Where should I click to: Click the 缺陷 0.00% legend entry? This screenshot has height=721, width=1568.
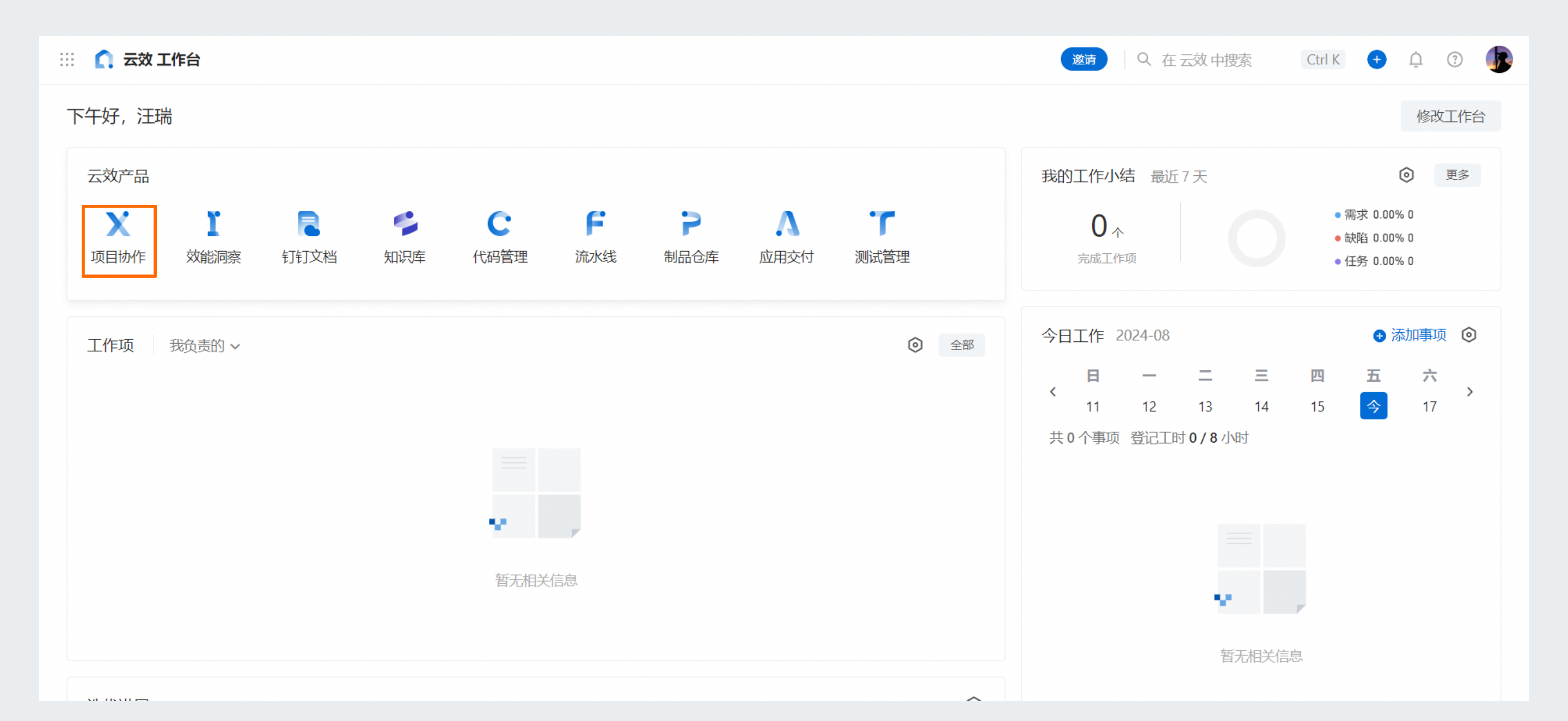(x=1374, y=237)
